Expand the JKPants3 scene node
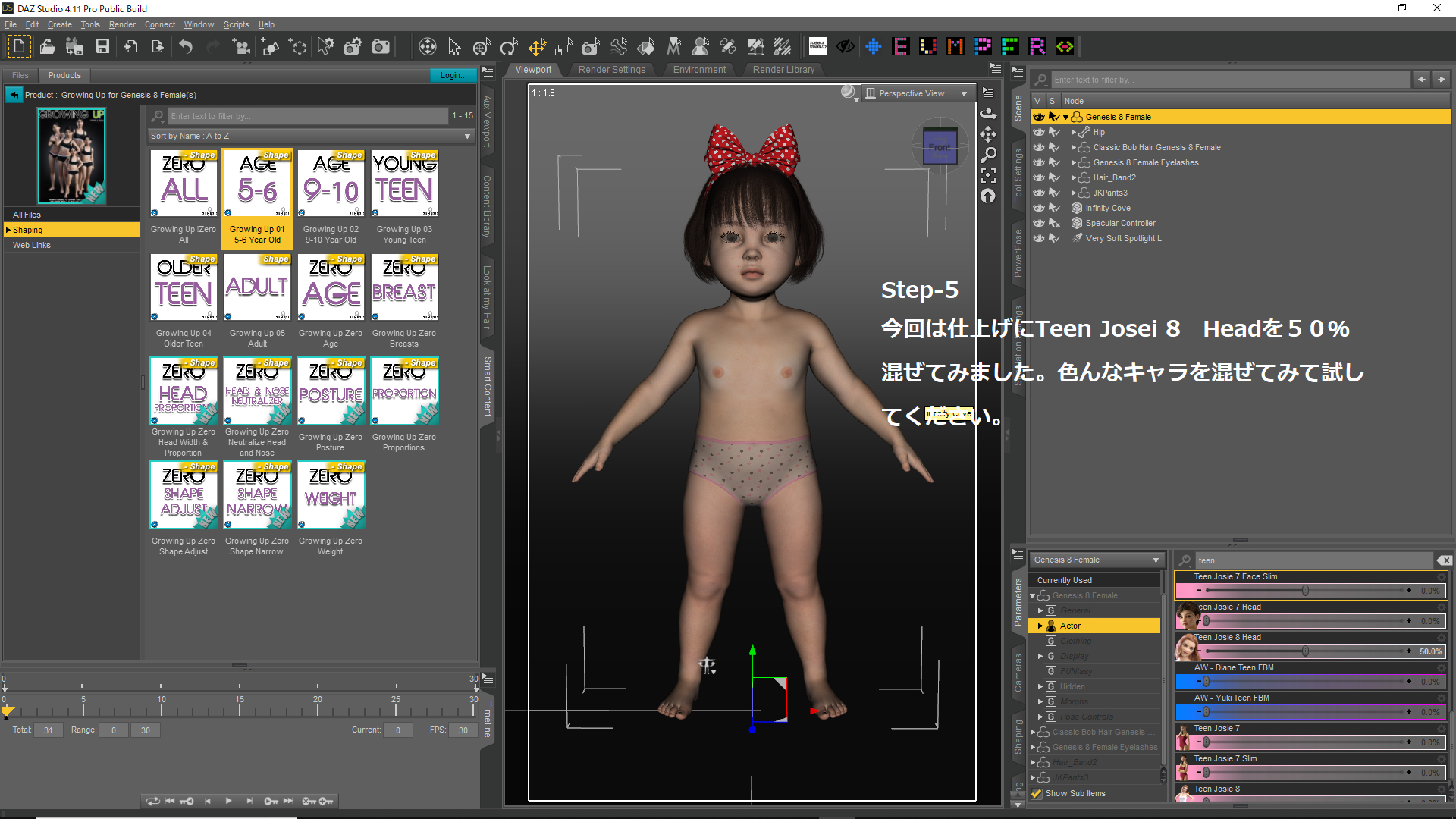 point(1073,193)
